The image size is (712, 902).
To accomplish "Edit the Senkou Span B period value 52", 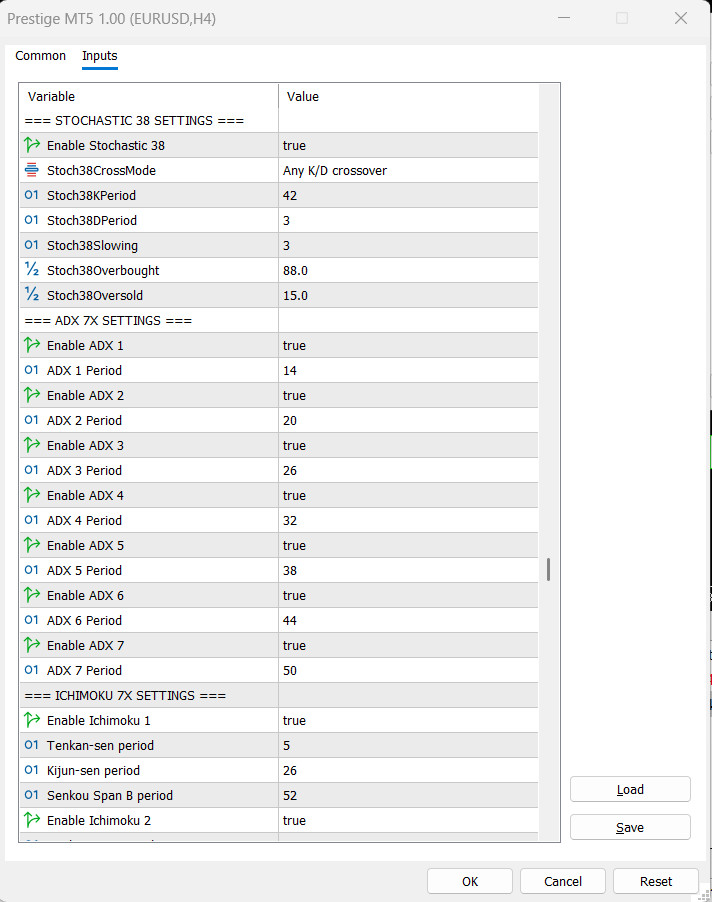I will [x=408, y=795].
